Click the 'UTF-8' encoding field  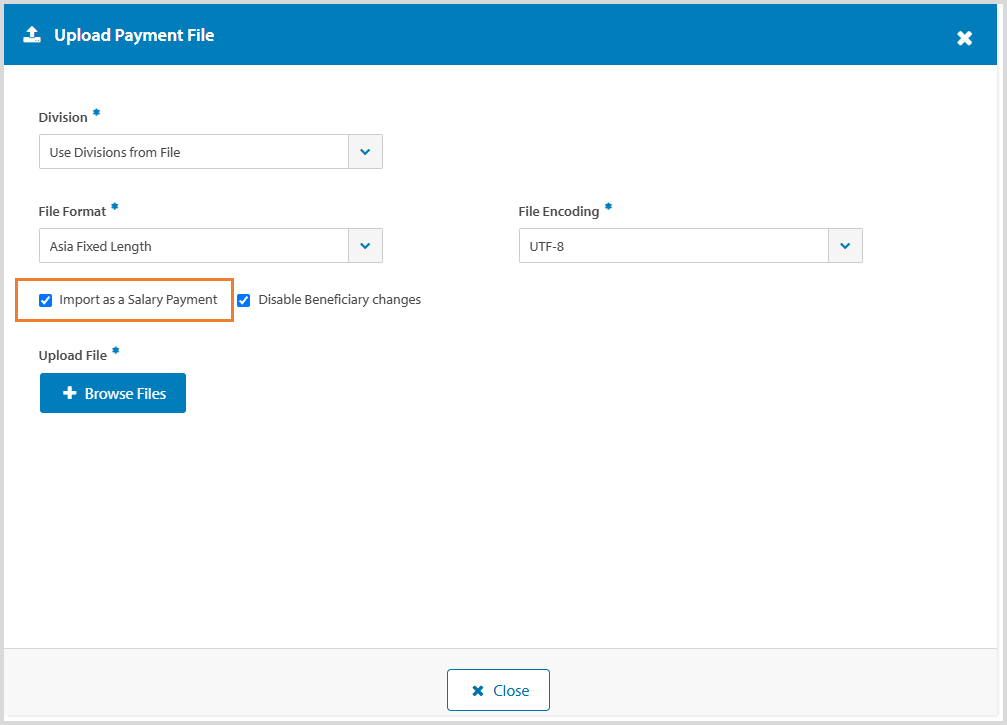(673, 246)
